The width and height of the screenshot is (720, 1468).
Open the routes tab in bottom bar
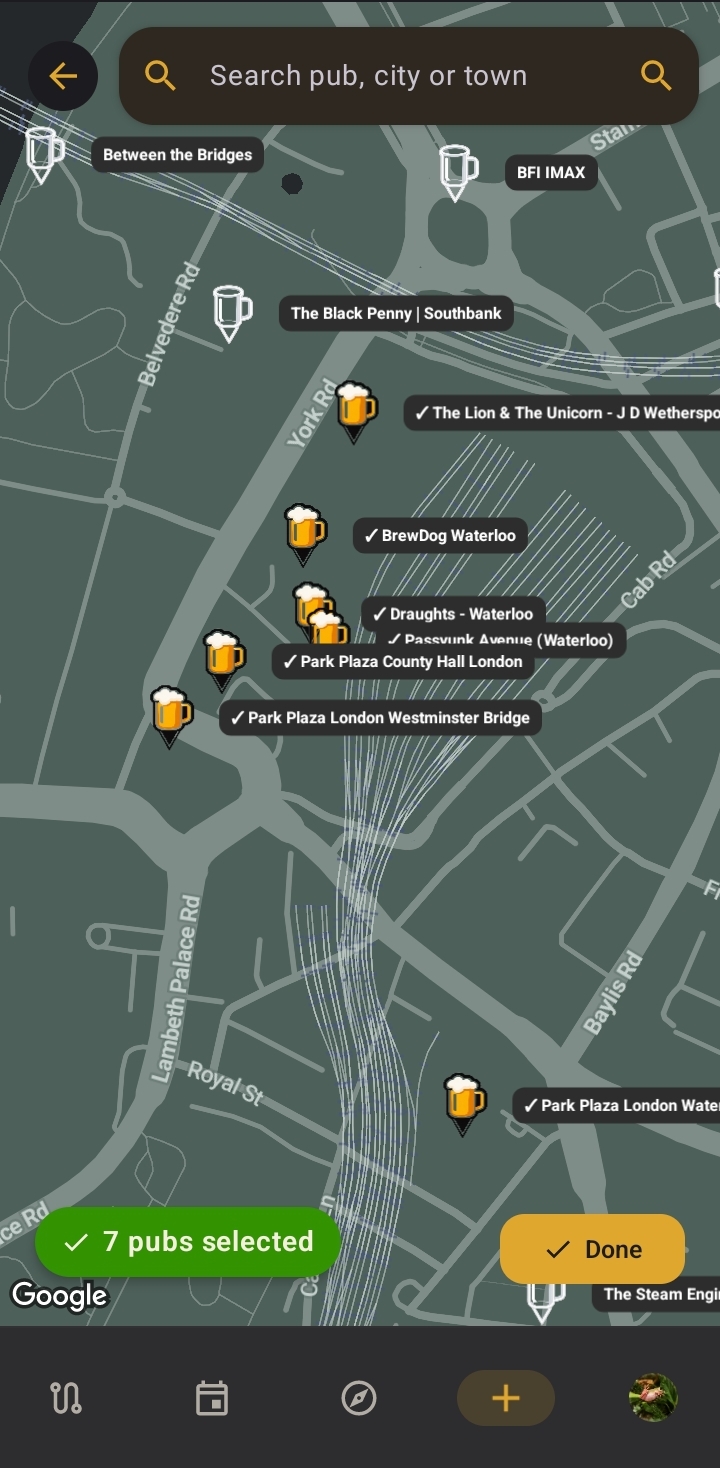[x=66, y=1398]
